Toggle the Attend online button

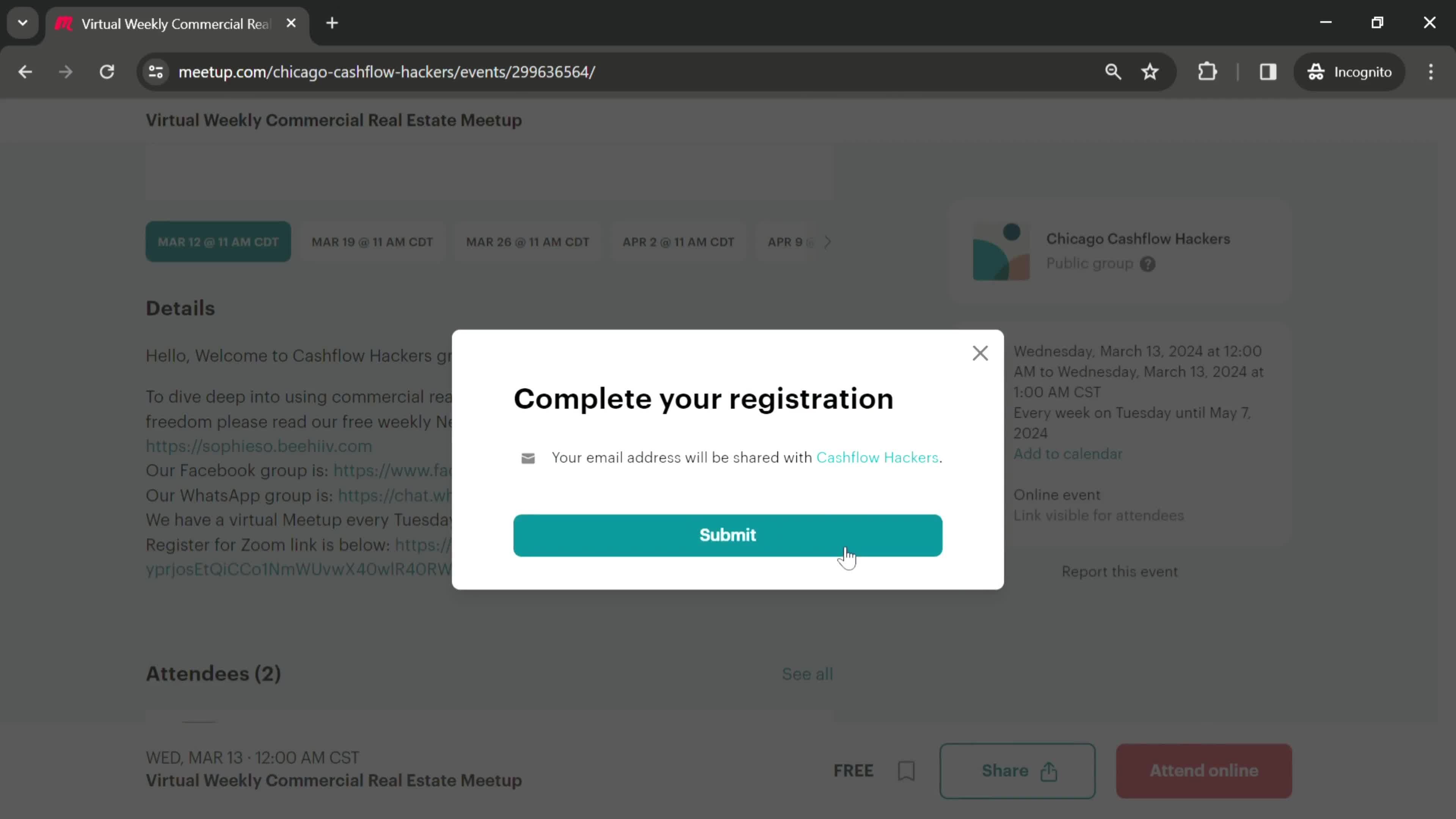point(1204,771)
